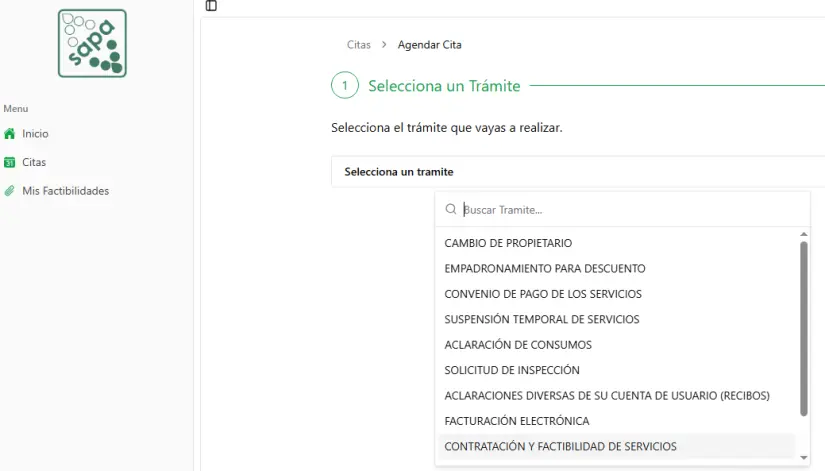Click the Inicio house icon
The height and width of the screenshot is (471, 825).
click(x=9, y=134)
